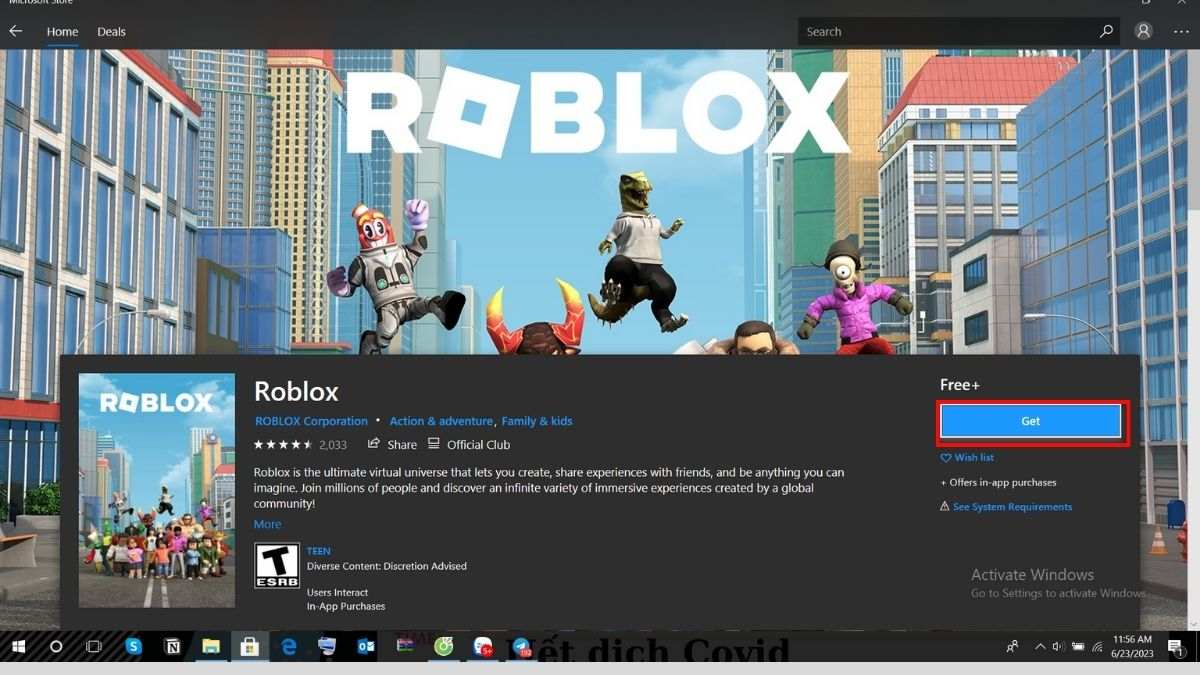This screenshot has width=1200, height=675.
Task: Click the star rating for Roblox
Action: (283, 444)
